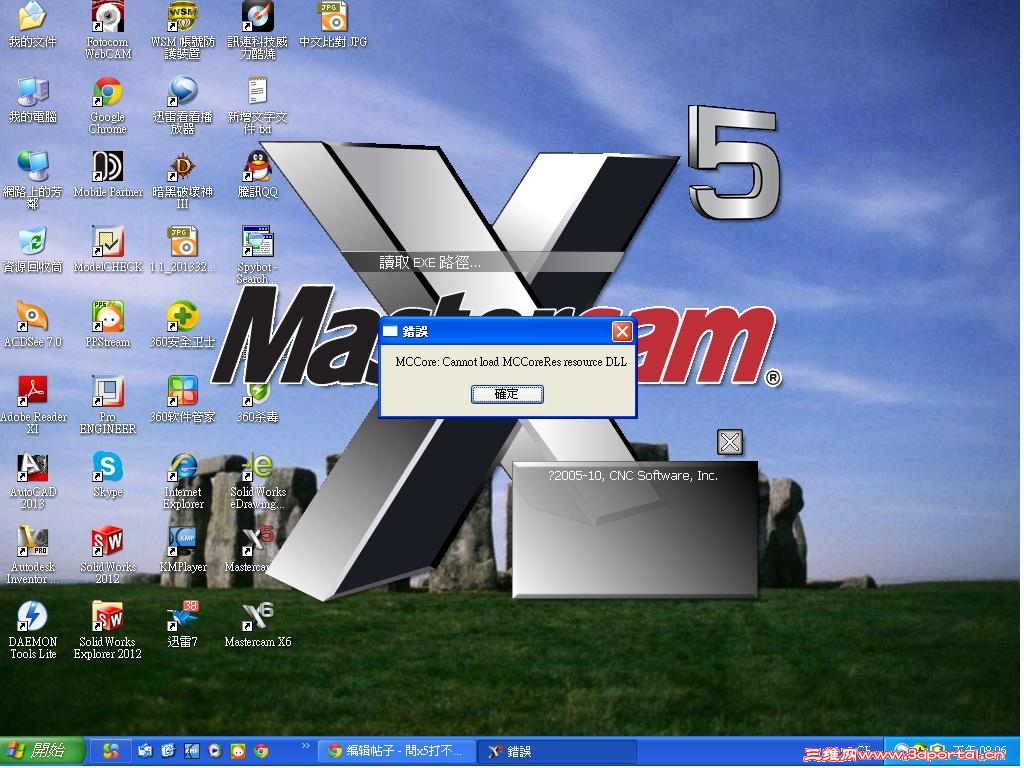Screen dimensions: 1024x768
Task: Switch to 编辑帖子 Chrome taskbar window
Action: 397,751
